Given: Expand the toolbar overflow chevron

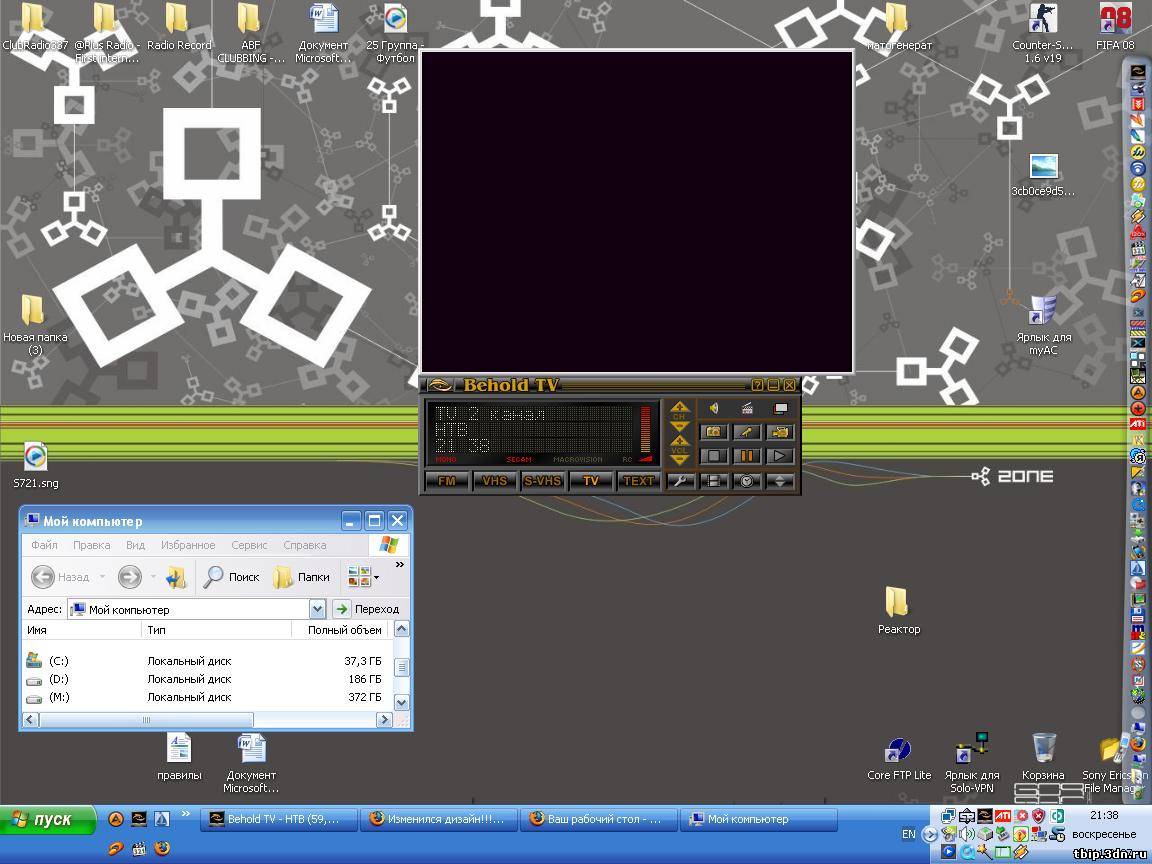Looking at the screenshot, I should coord(400,565).
